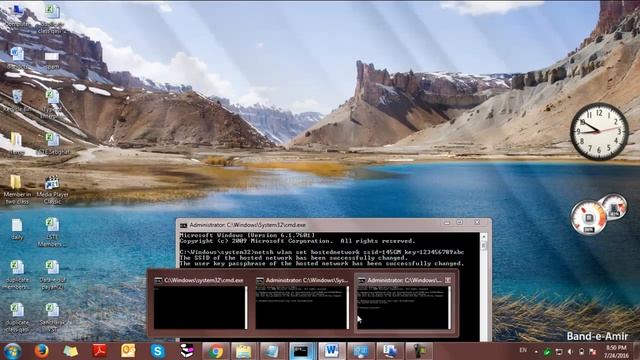Click the 'Microsoft Windows [Version 6.1.7601]' line
Image resolution: width=640 pixels, height=360 pixels.
(247, 235)
